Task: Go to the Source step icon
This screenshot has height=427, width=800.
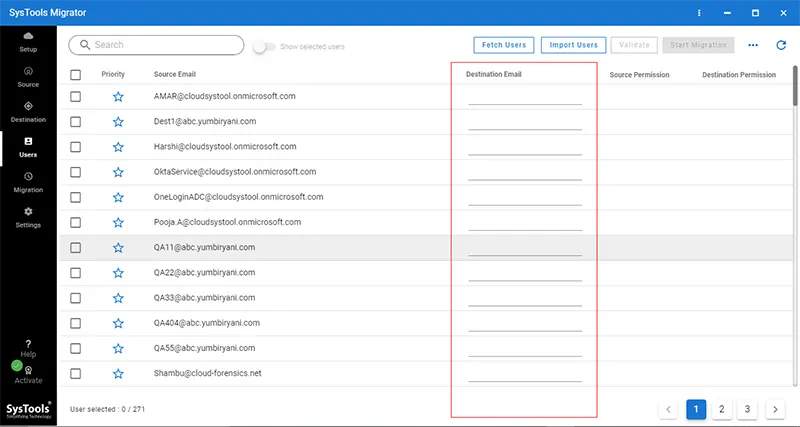Action: 29,71
